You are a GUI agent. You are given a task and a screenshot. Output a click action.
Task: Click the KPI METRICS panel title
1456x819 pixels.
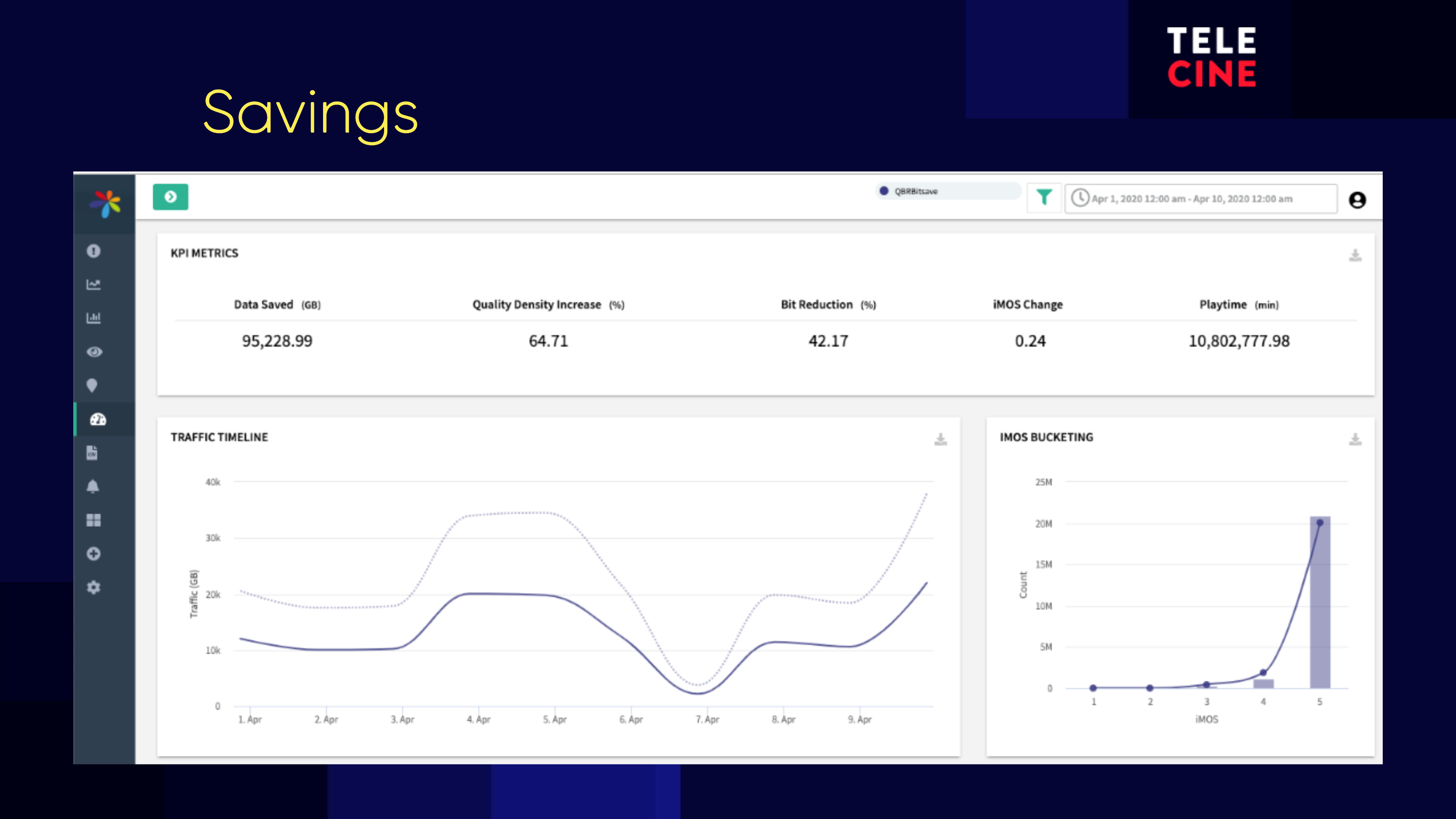point(205,253)
